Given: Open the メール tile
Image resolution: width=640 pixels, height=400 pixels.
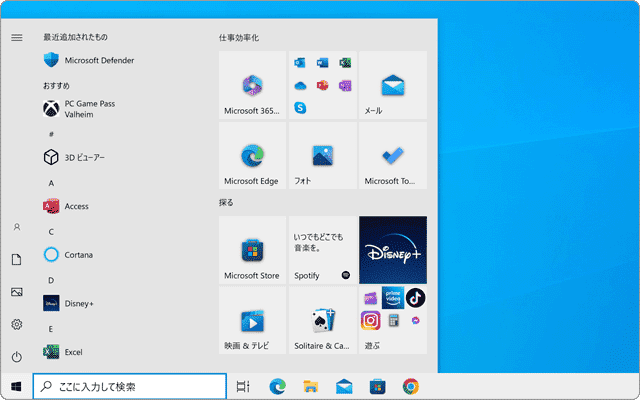Looking at the screenshot, I should (x=393, y=85).
